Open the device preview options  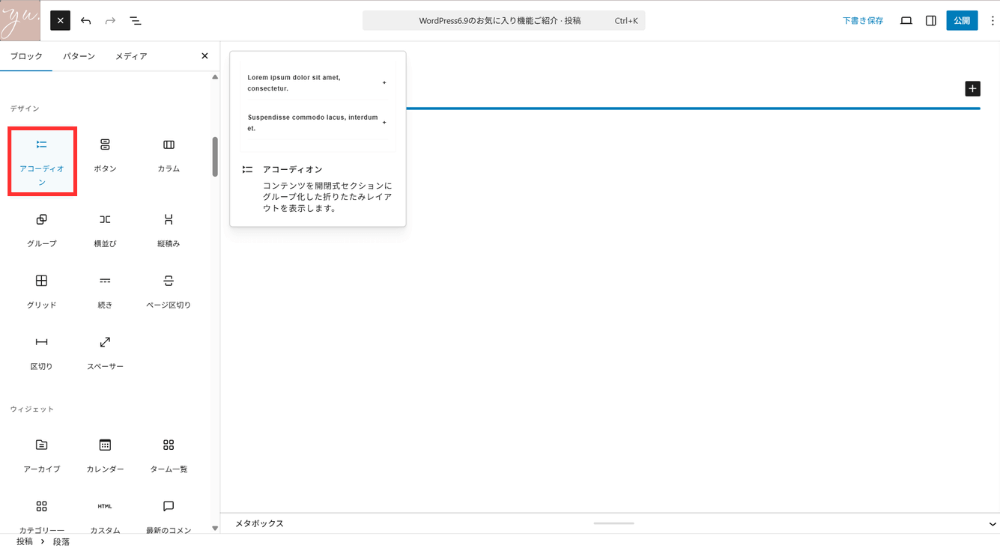[x=906, y=21]
